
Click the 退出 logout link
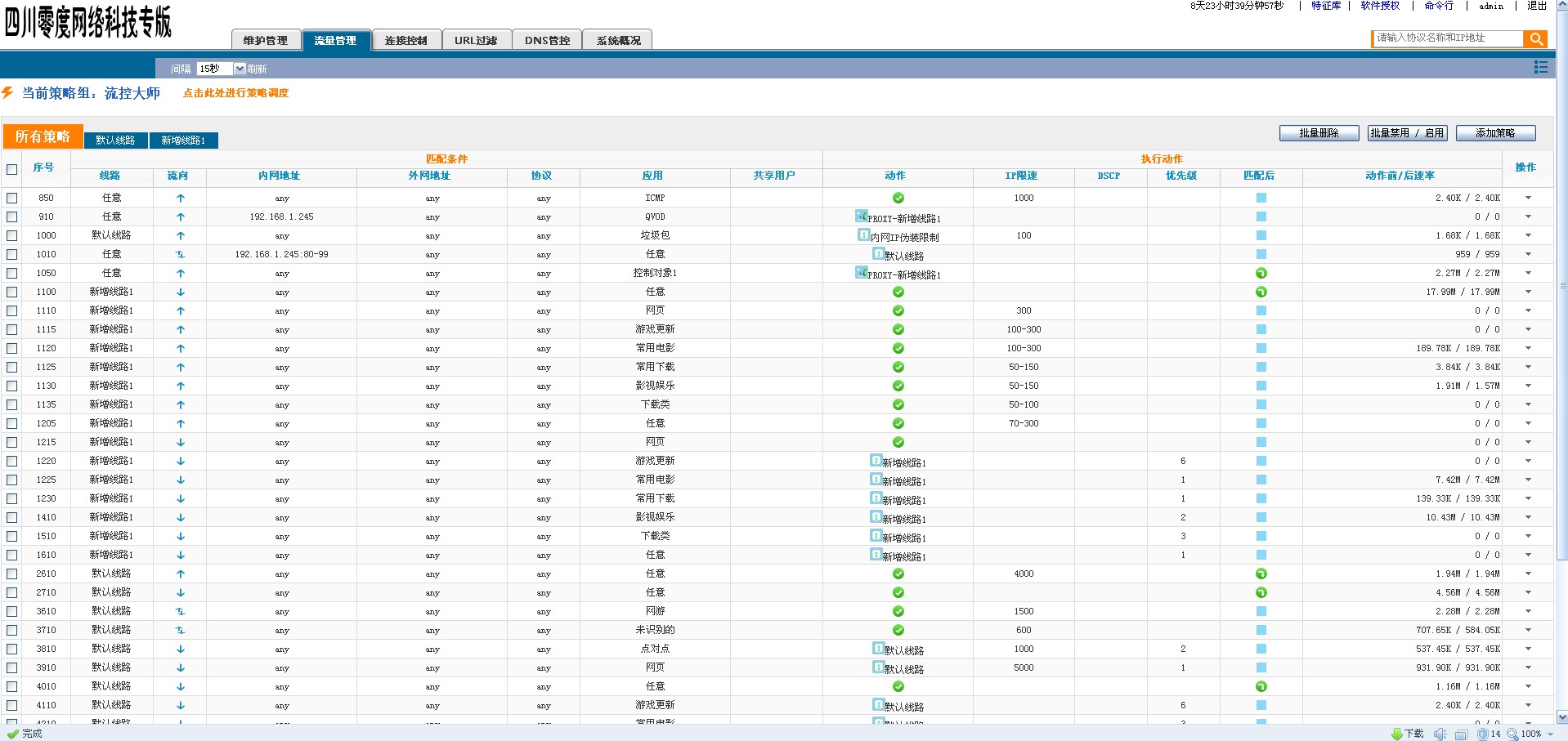[x=1537, y=6]
